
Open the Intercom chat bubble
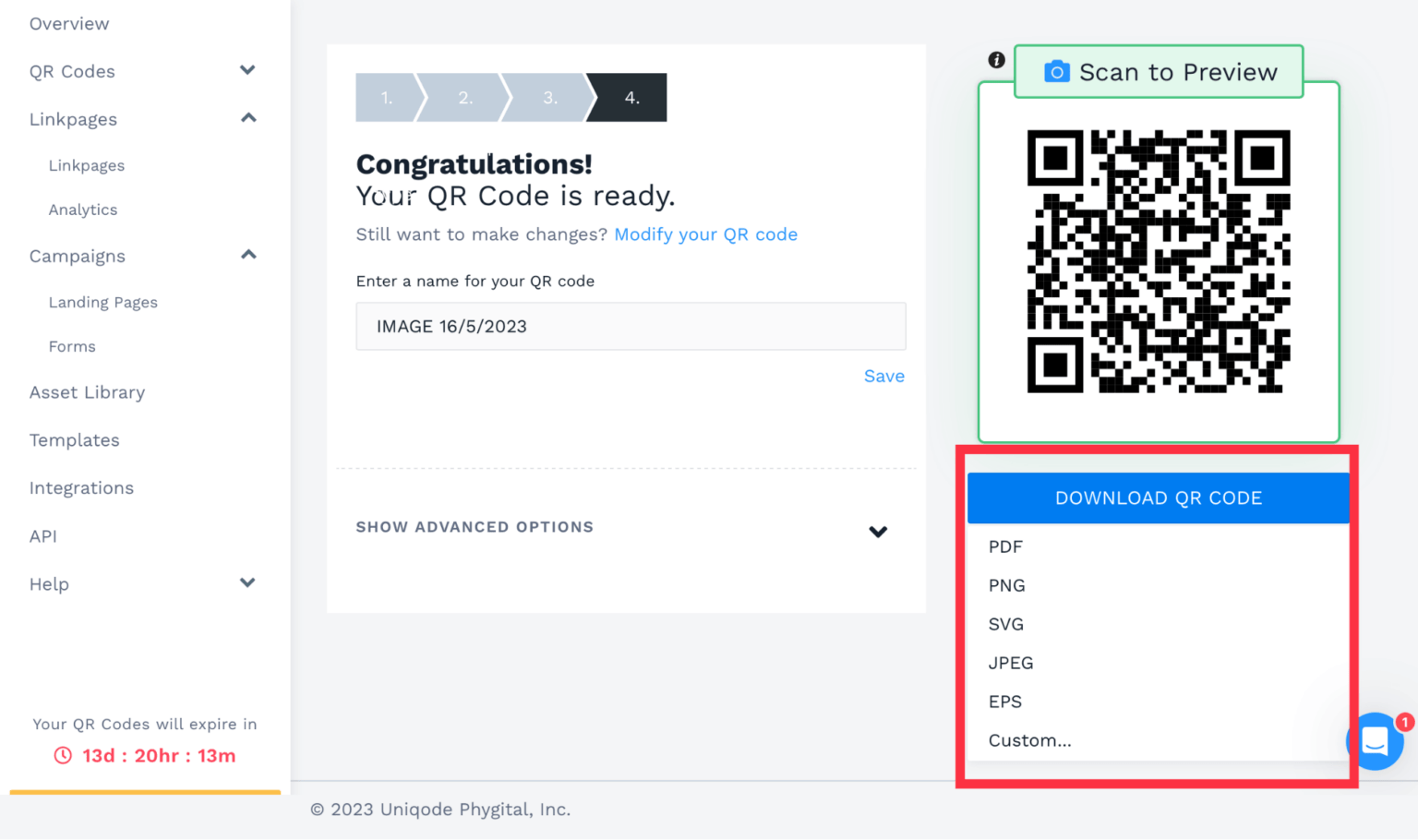tap(1375, 741)
